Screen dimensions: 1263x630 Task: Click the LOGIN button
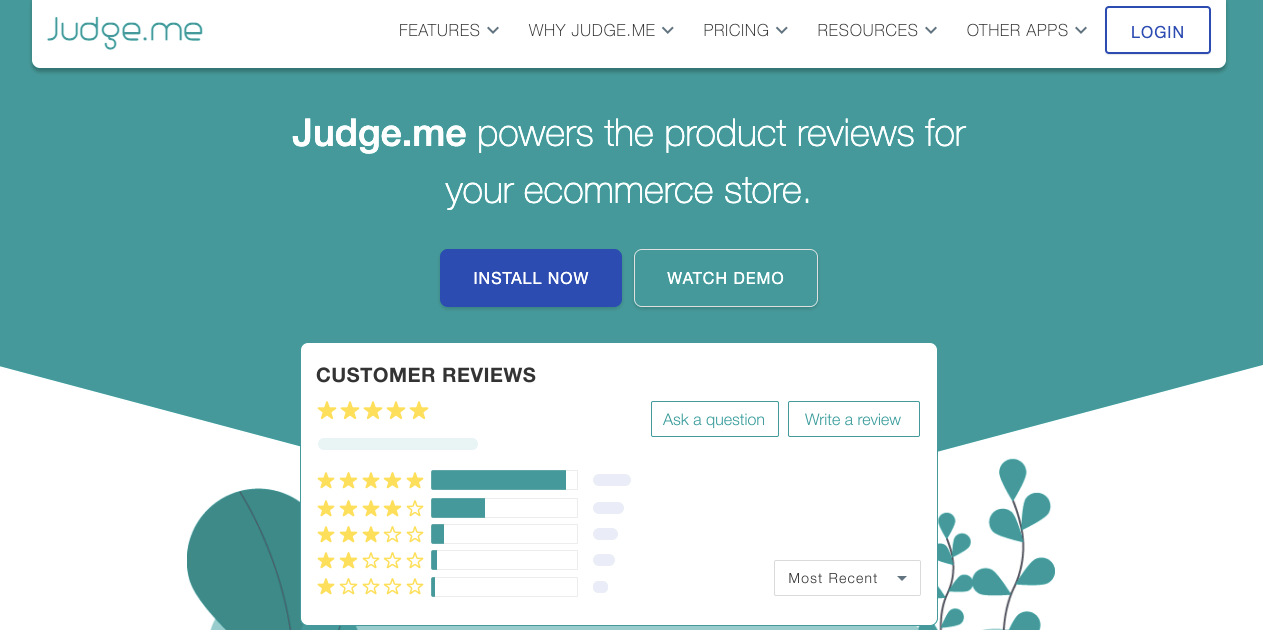point(1157,31)
